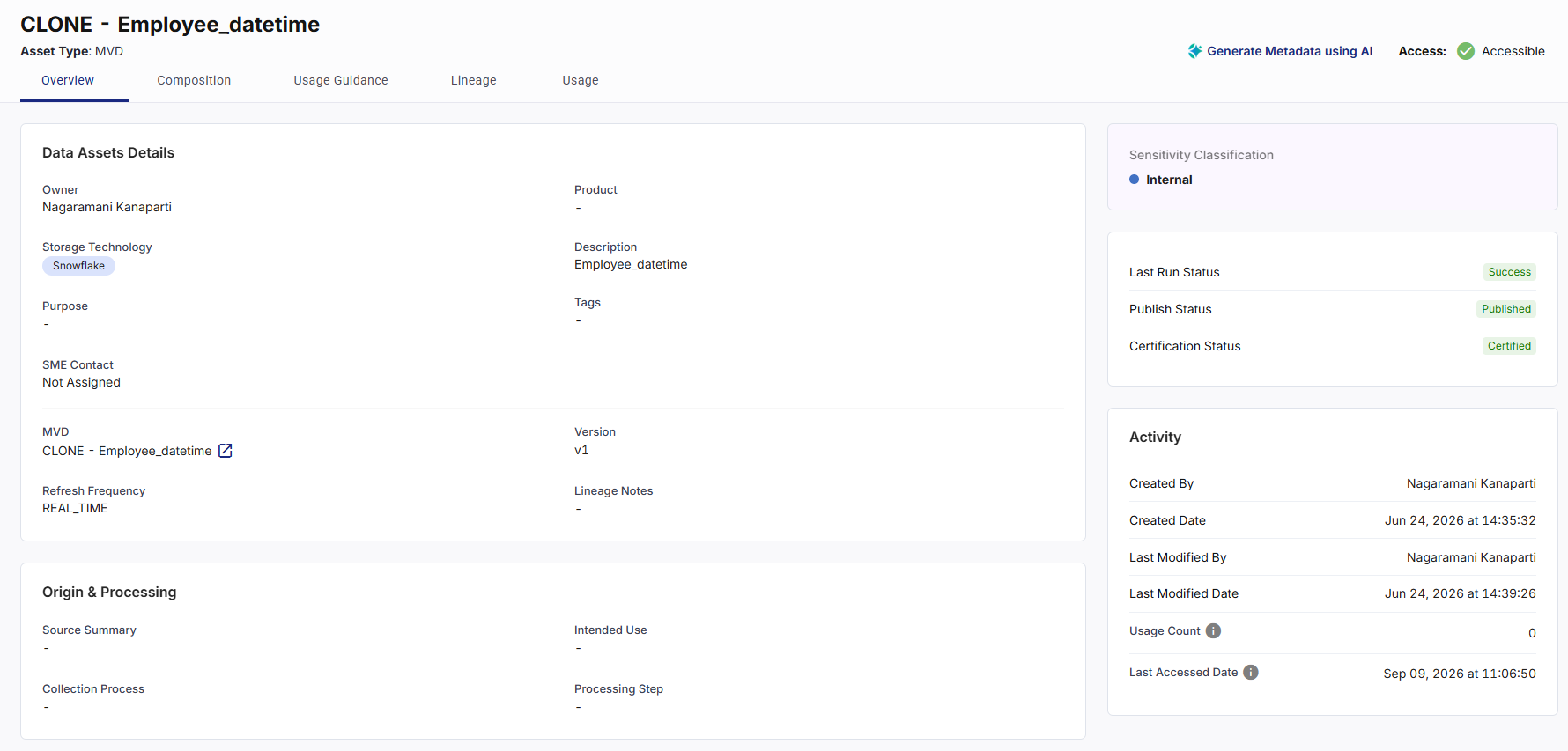
Task: Click the Lineage Notes field label
Action: pyautogui.click(x=614, y=490)
